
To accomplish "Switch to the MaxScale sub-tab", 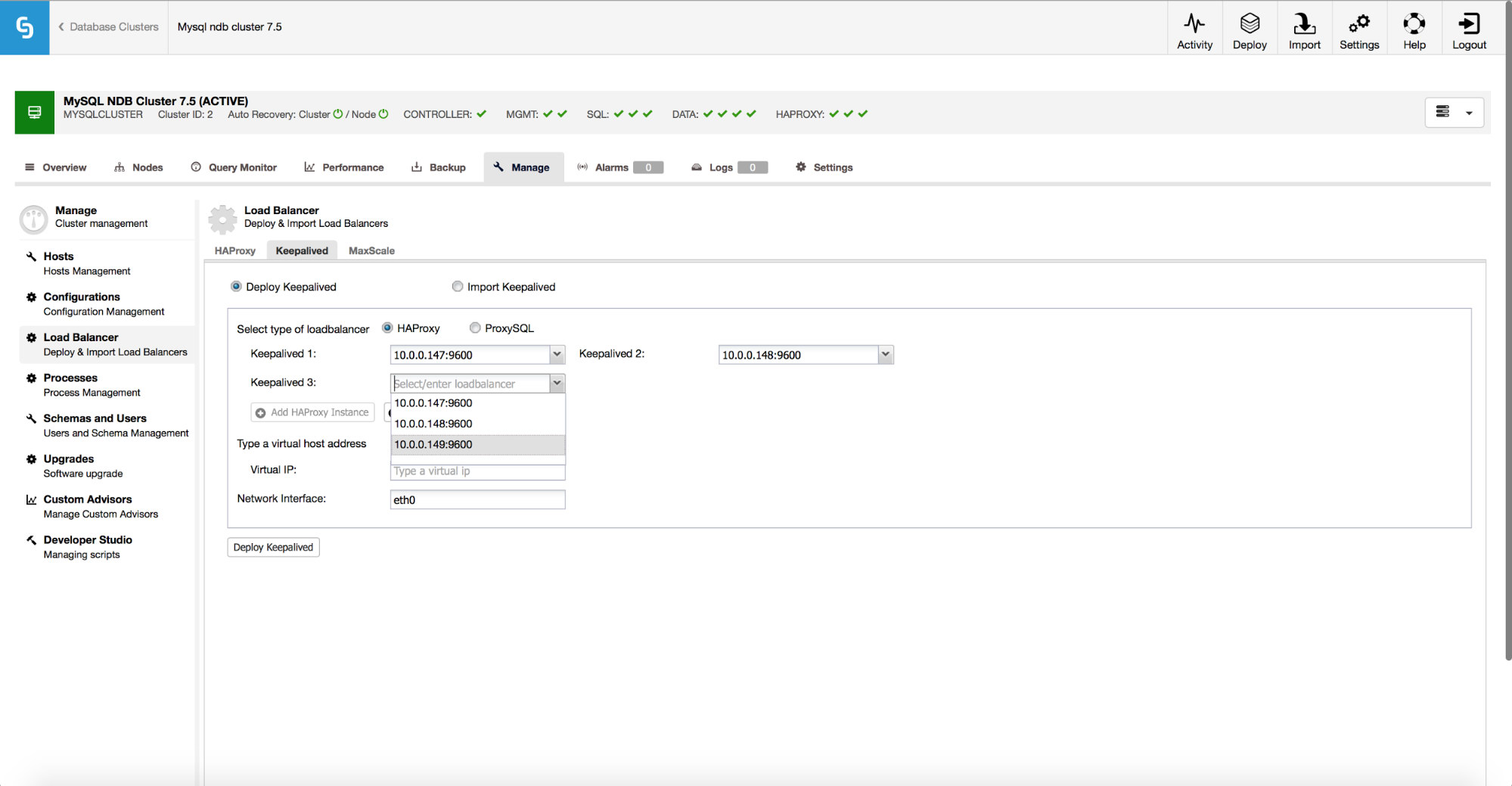I will [371, 251].
